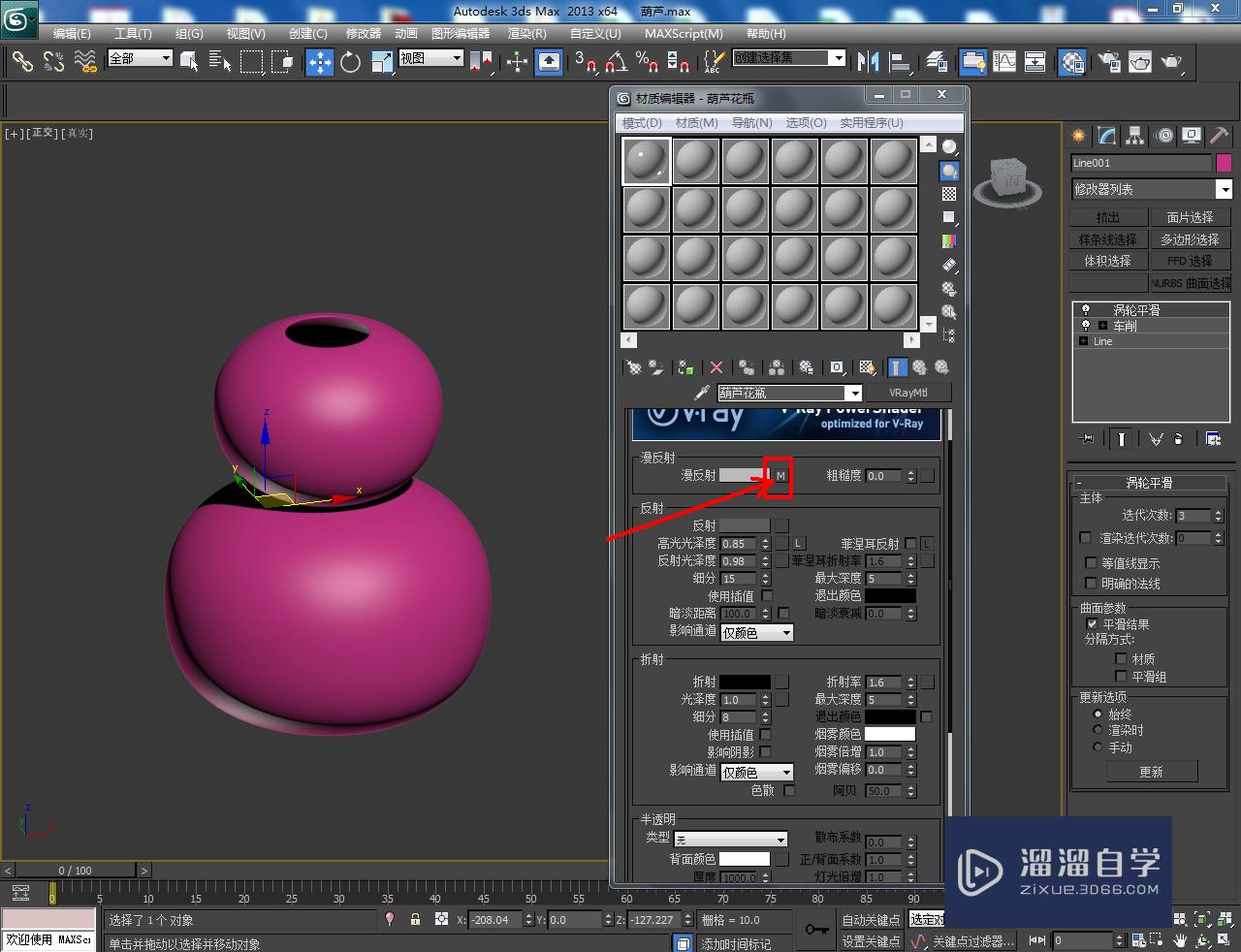Screen dimensions: 1241x952
Task: Enable 渲染迭代次数 checkbox
Action: (x=1085, y=537)
